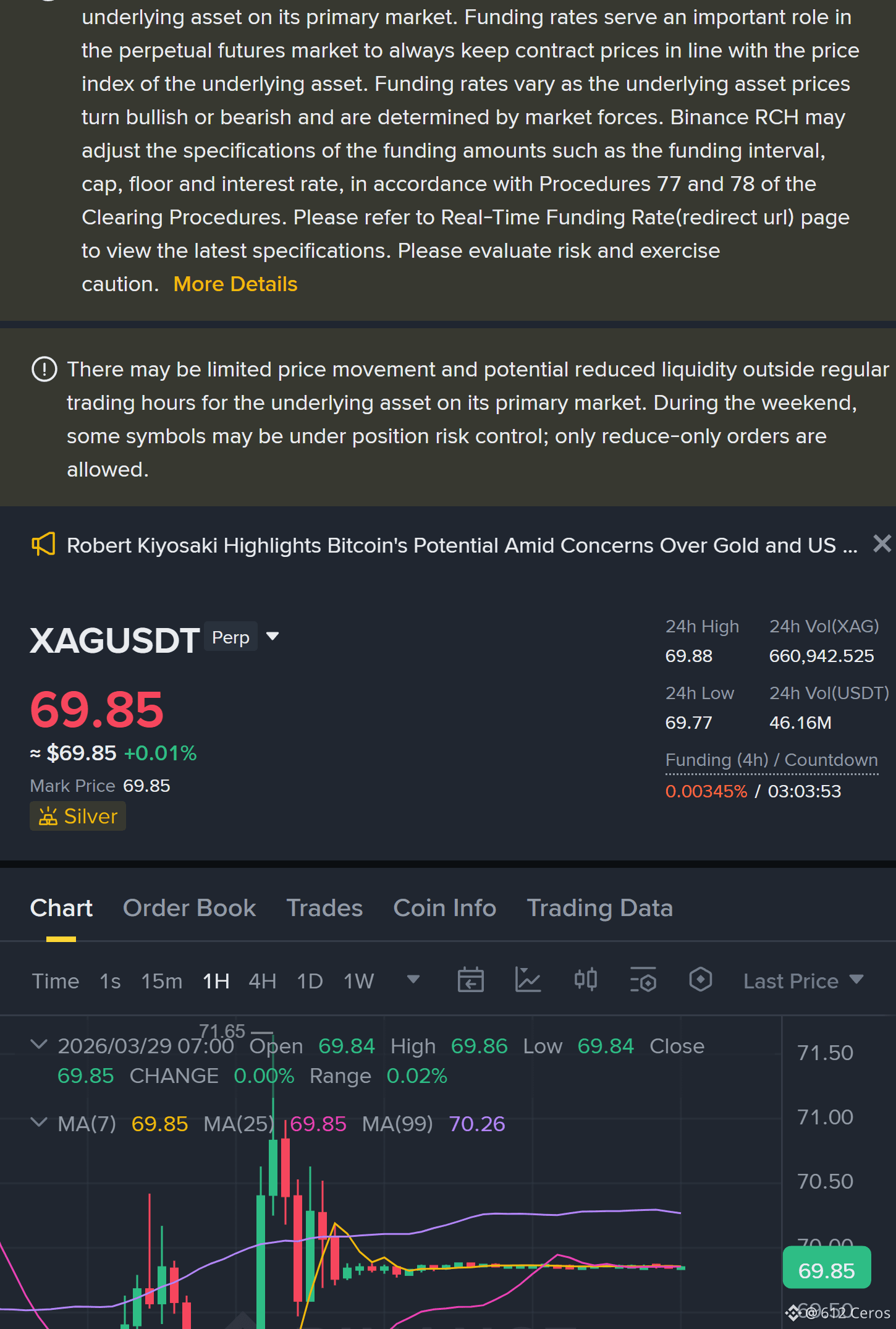
Task: Select the 1s time interval
Action: coord(110,981)
